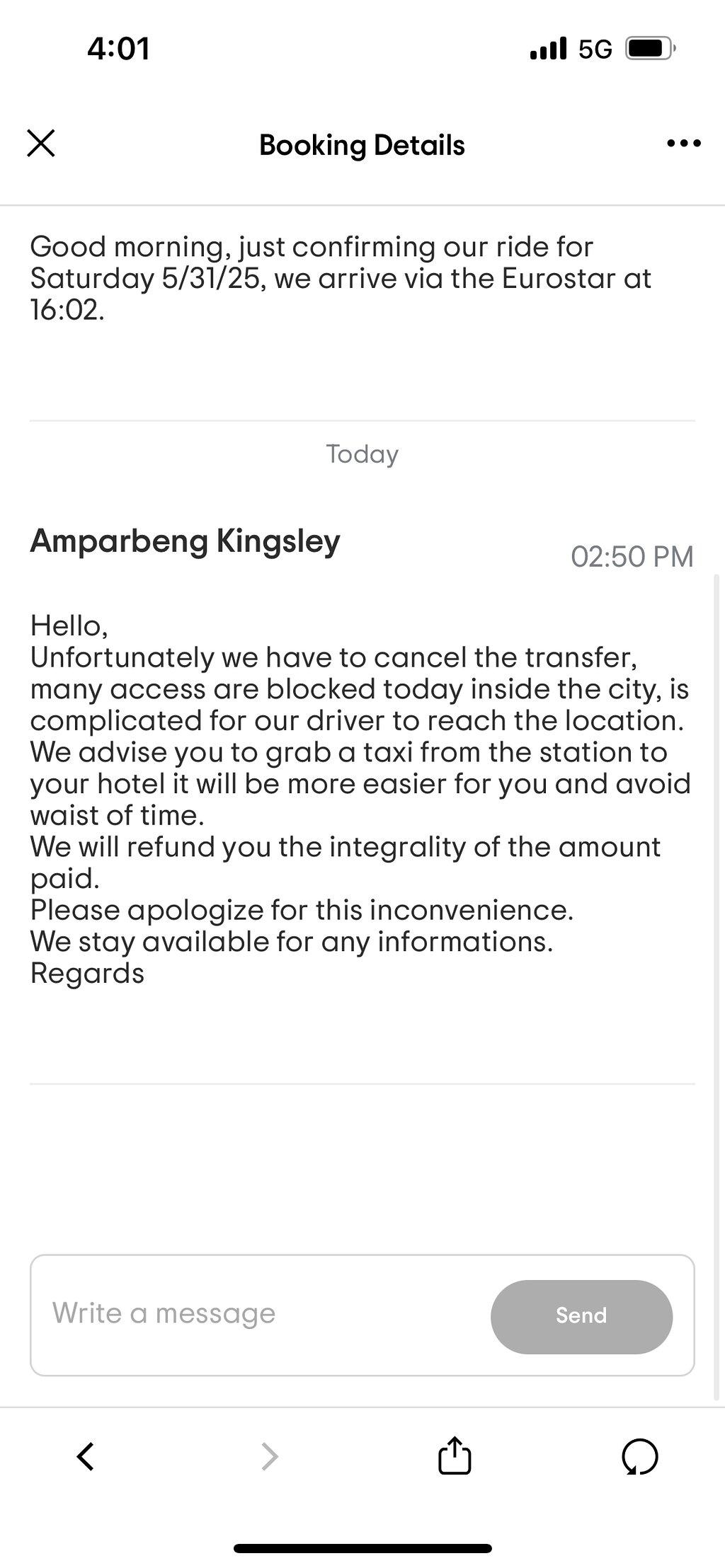The image size is (725, 1568).
Task: Select the Amparbeng Kingsley sender name
Action: (185, 541)
